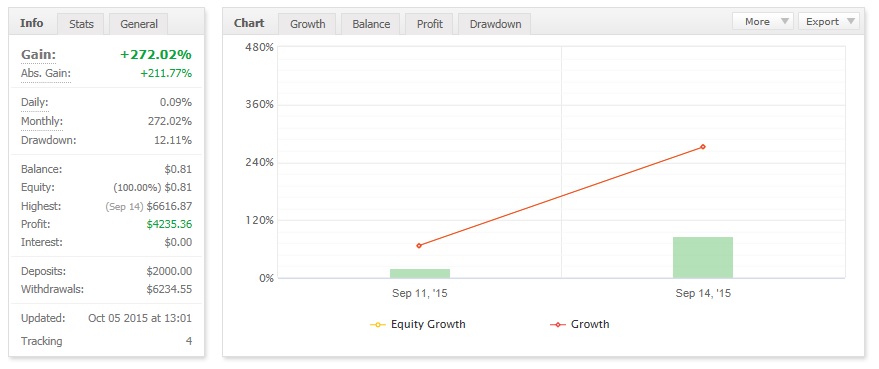This screenshot has height=369, width=879.
Task: Open the Export dropdown
Action: point(829,21)
